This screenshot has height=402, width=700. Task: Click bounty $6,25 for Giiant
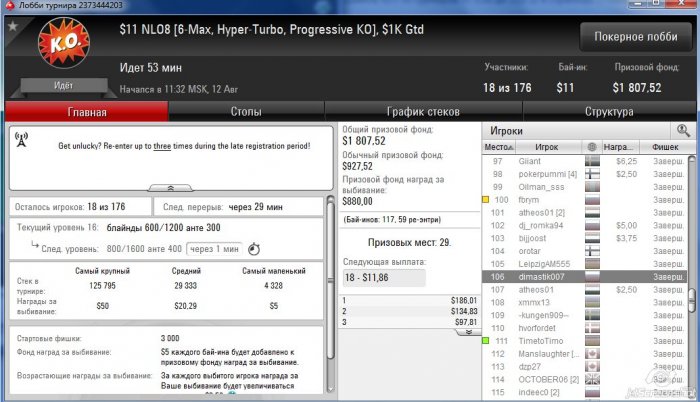click(x=626, y=161)
